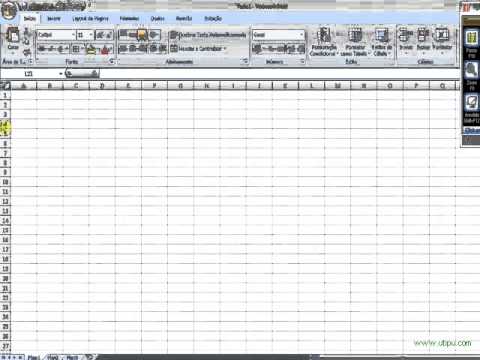
Task: Open the Revisão tab
Action: coord(184,19)
